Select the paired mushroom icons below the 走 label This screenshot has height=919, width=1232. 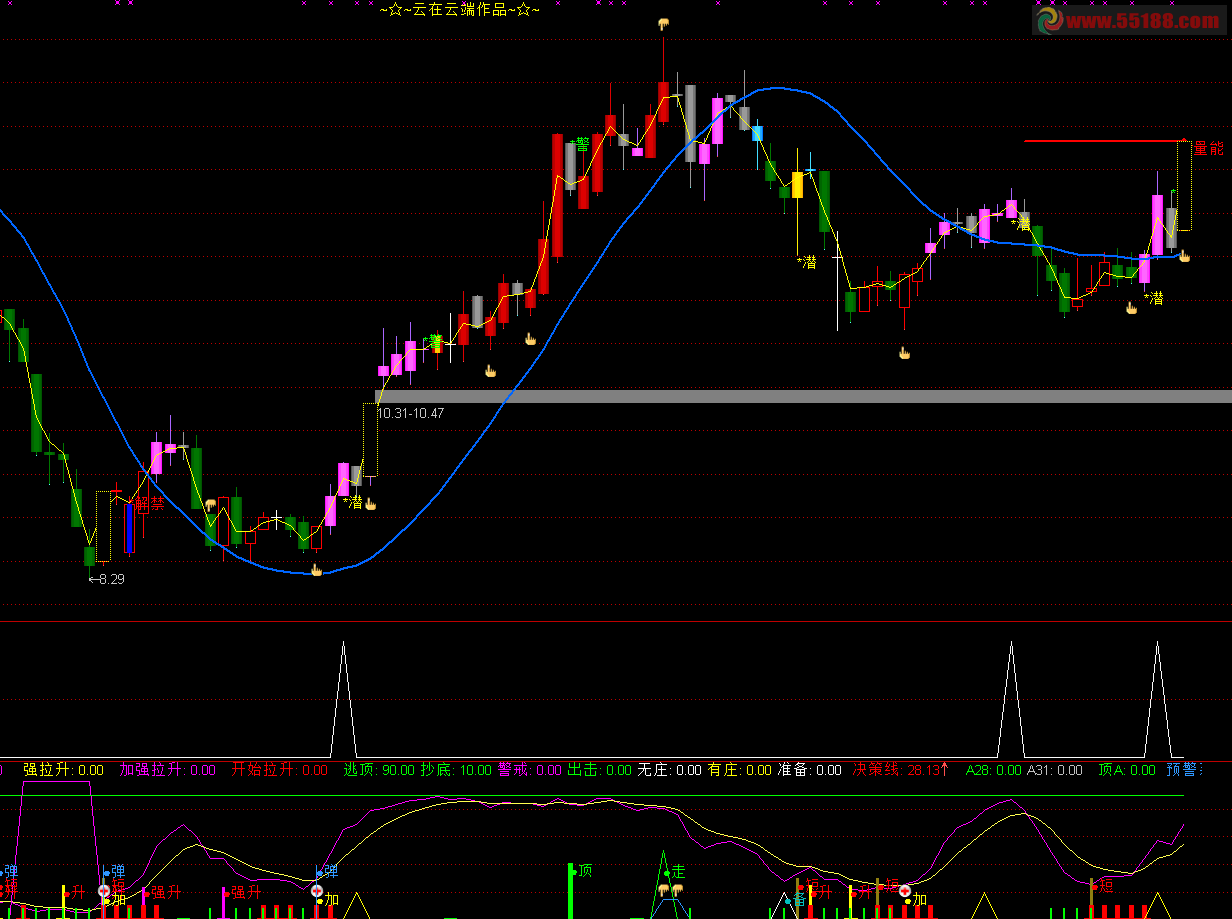point(670,889)
